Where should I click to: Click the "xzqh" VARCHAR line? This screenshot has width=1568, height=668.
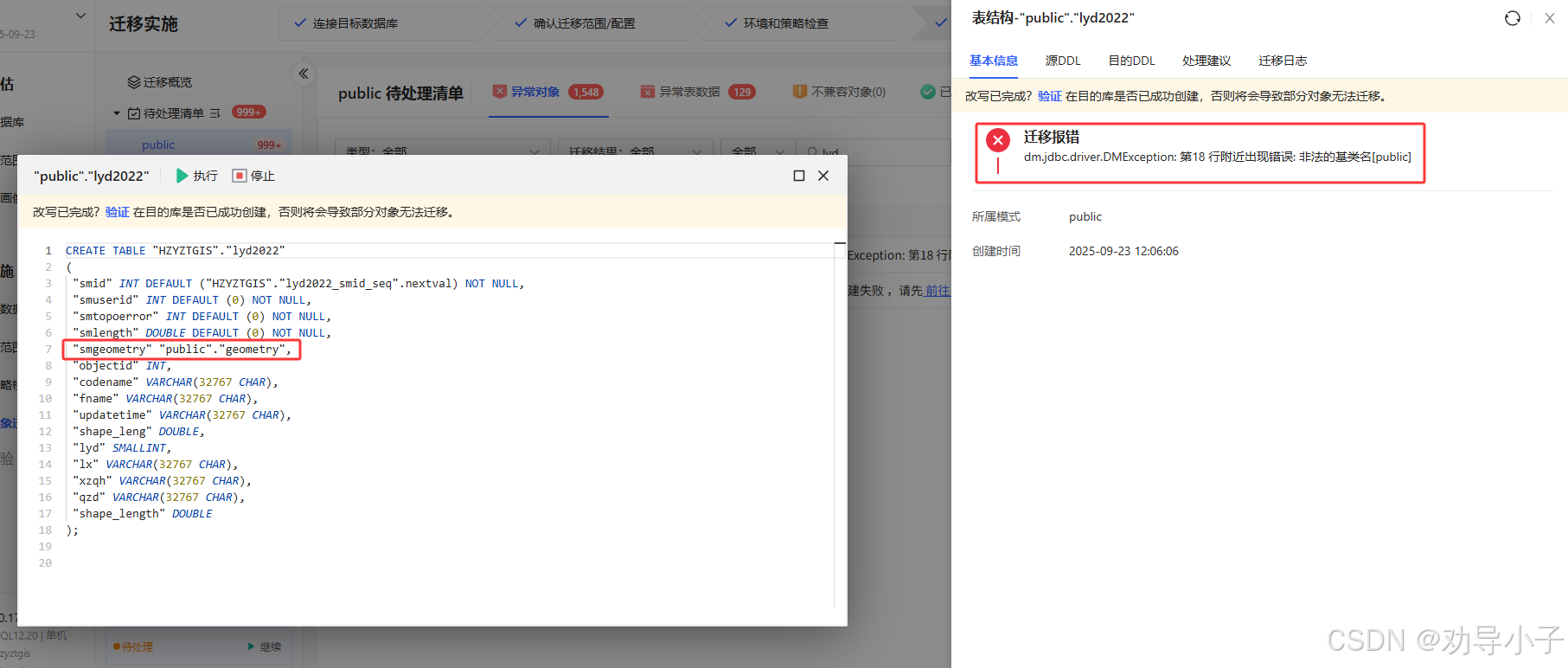click(162, 481)
